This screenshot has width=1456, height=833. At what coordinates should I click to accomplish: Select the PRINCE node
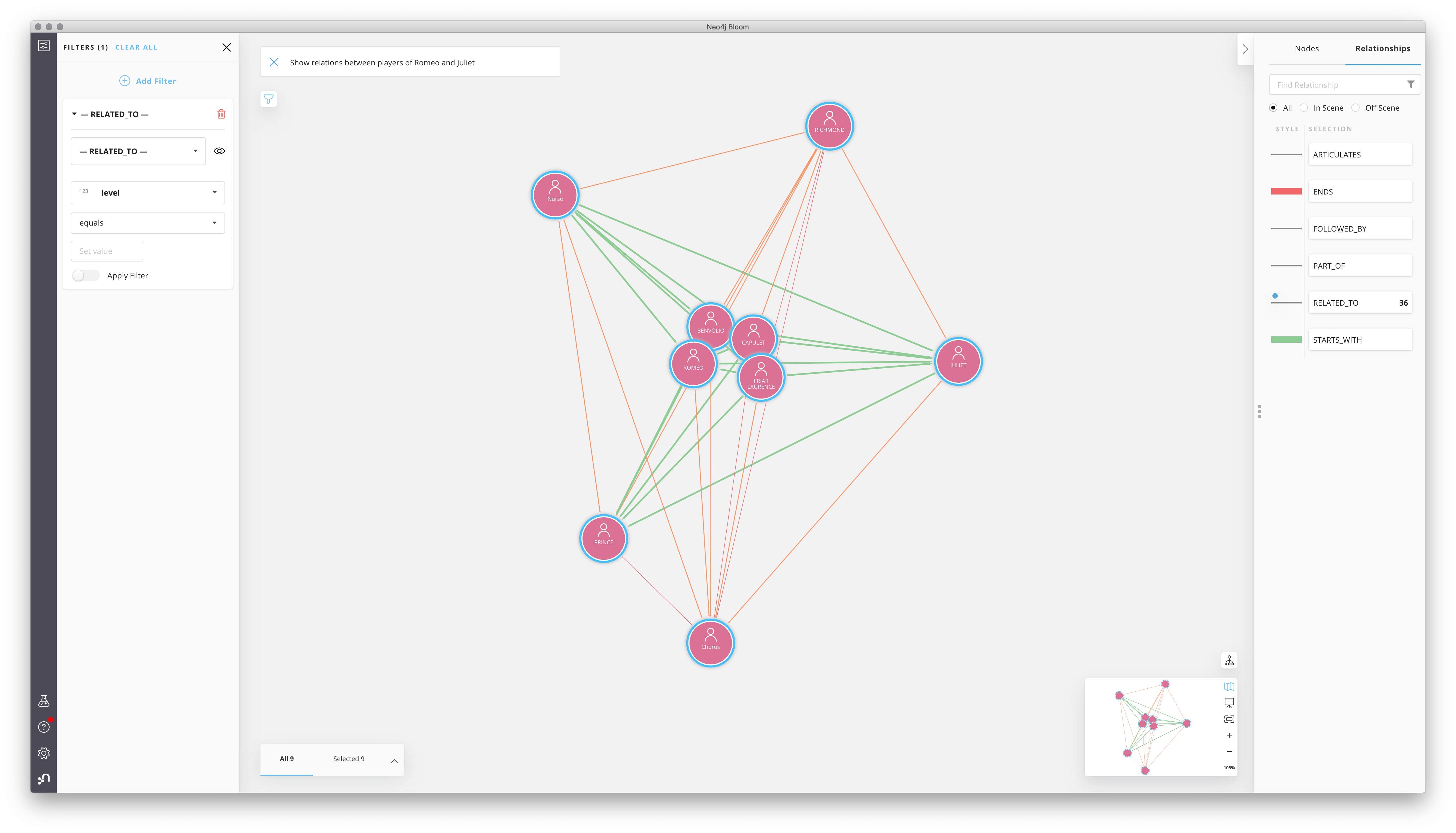[x=603, y=538]
